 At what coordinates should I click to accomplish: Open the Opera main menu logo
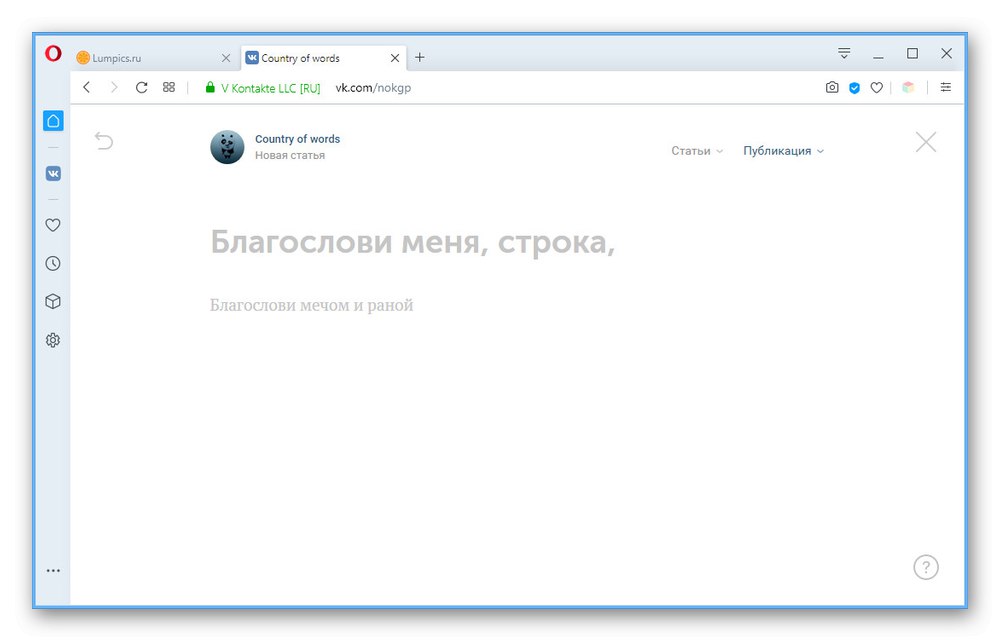click(x=54, y=54)
